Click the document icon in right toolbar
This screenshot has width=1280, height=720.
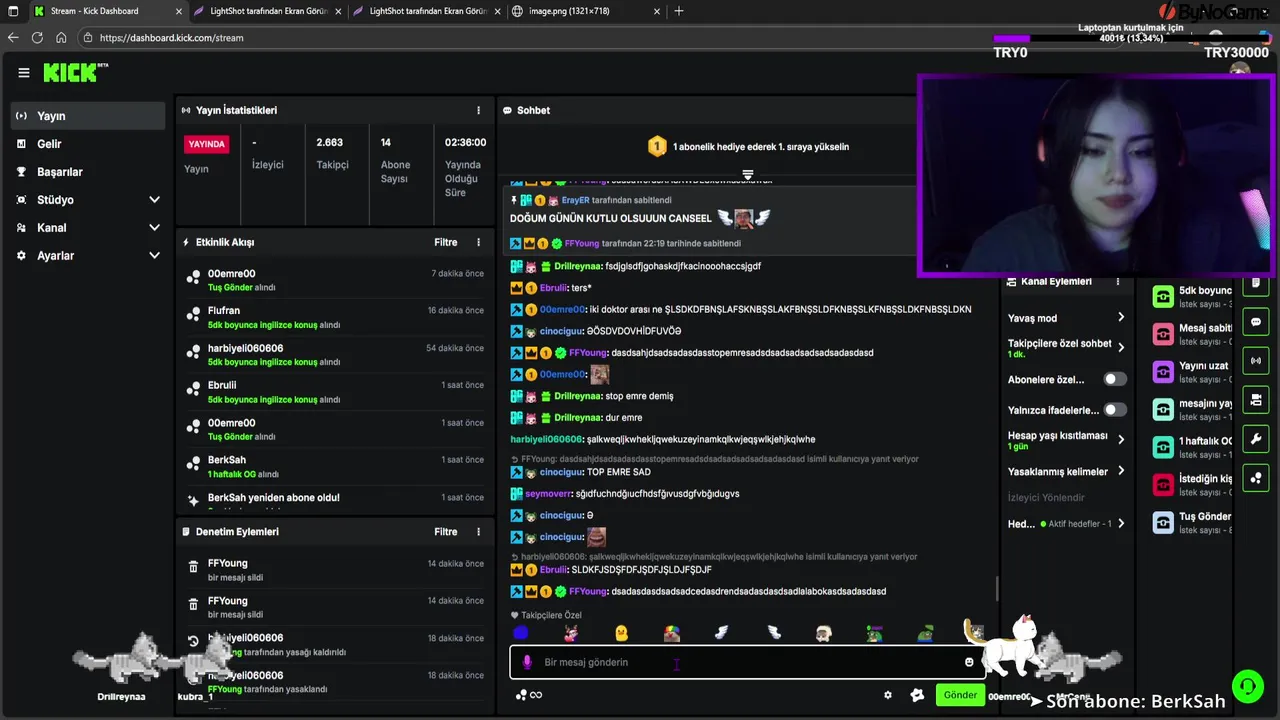tap(1256, 283)
